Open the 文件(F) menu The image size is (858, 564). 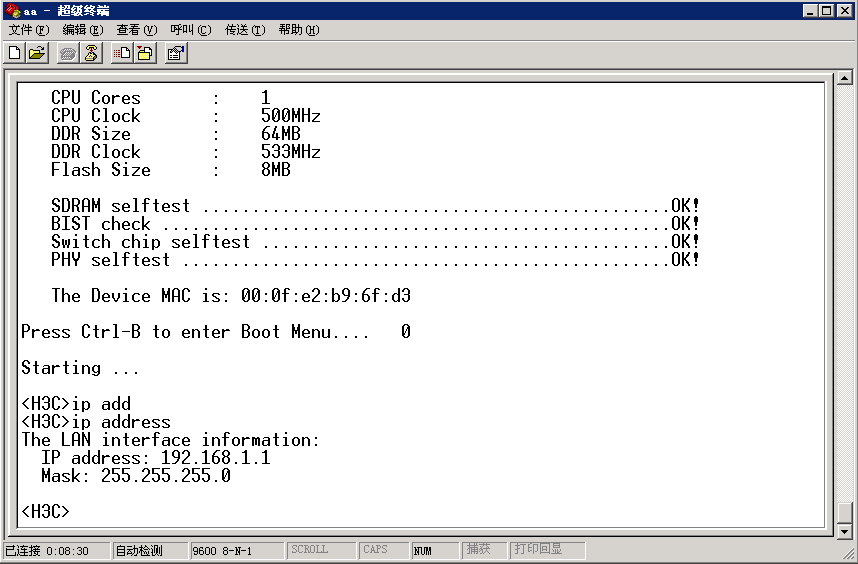(x=28, y=30)
